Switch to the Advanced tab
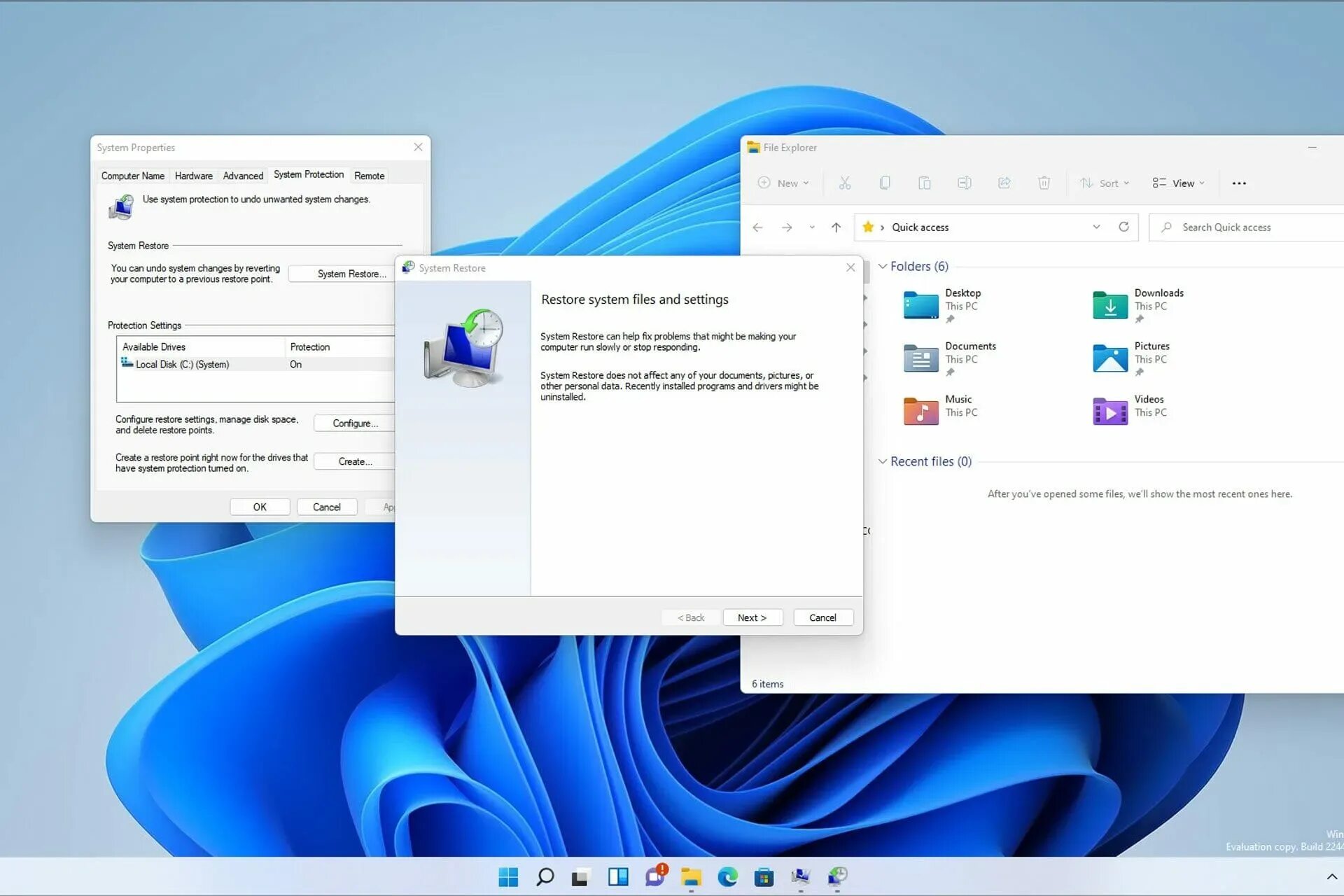 [x=243, y=176]
